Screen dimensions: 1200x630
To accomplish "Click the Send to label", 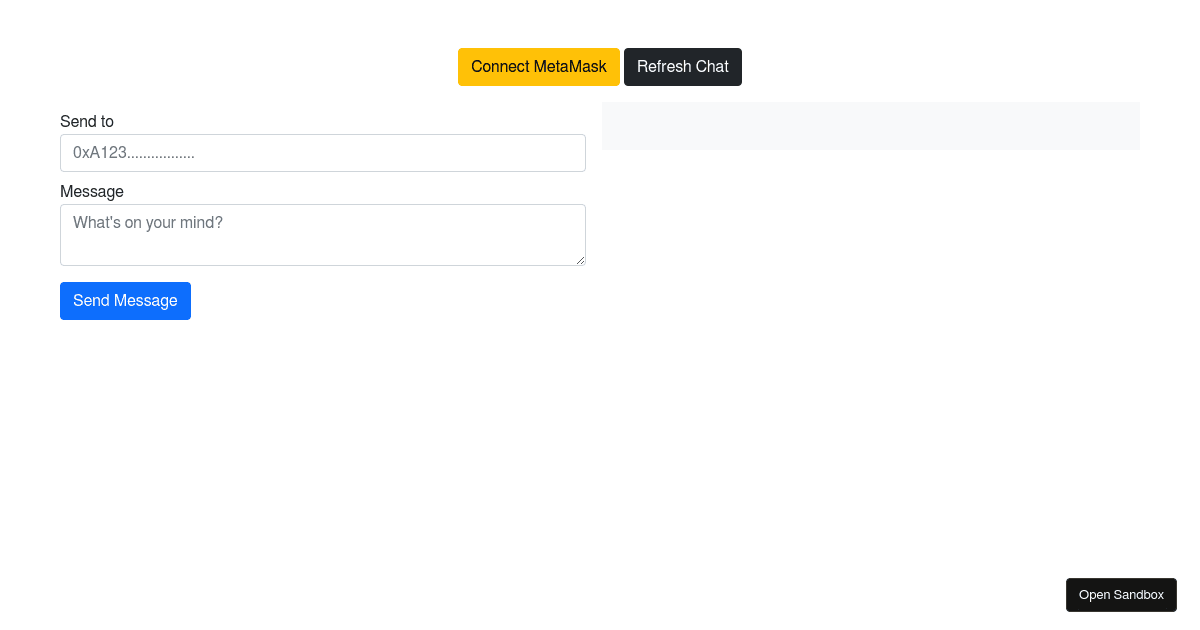I will click(x=87, y=121).
